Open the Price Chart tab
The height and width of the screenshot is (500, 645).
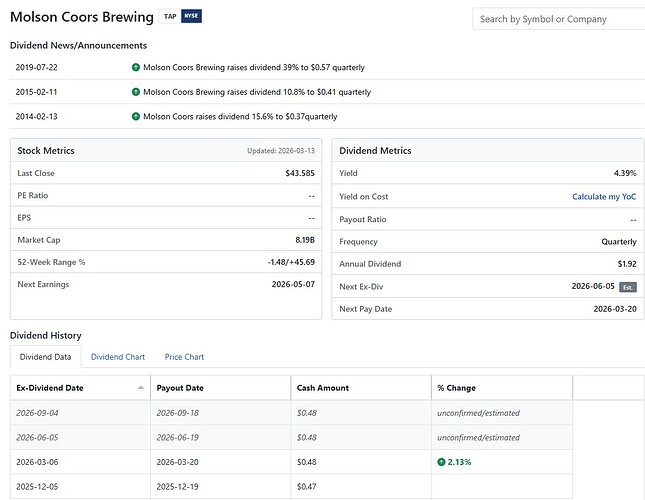pyautogui.click(x=184, y=357)
